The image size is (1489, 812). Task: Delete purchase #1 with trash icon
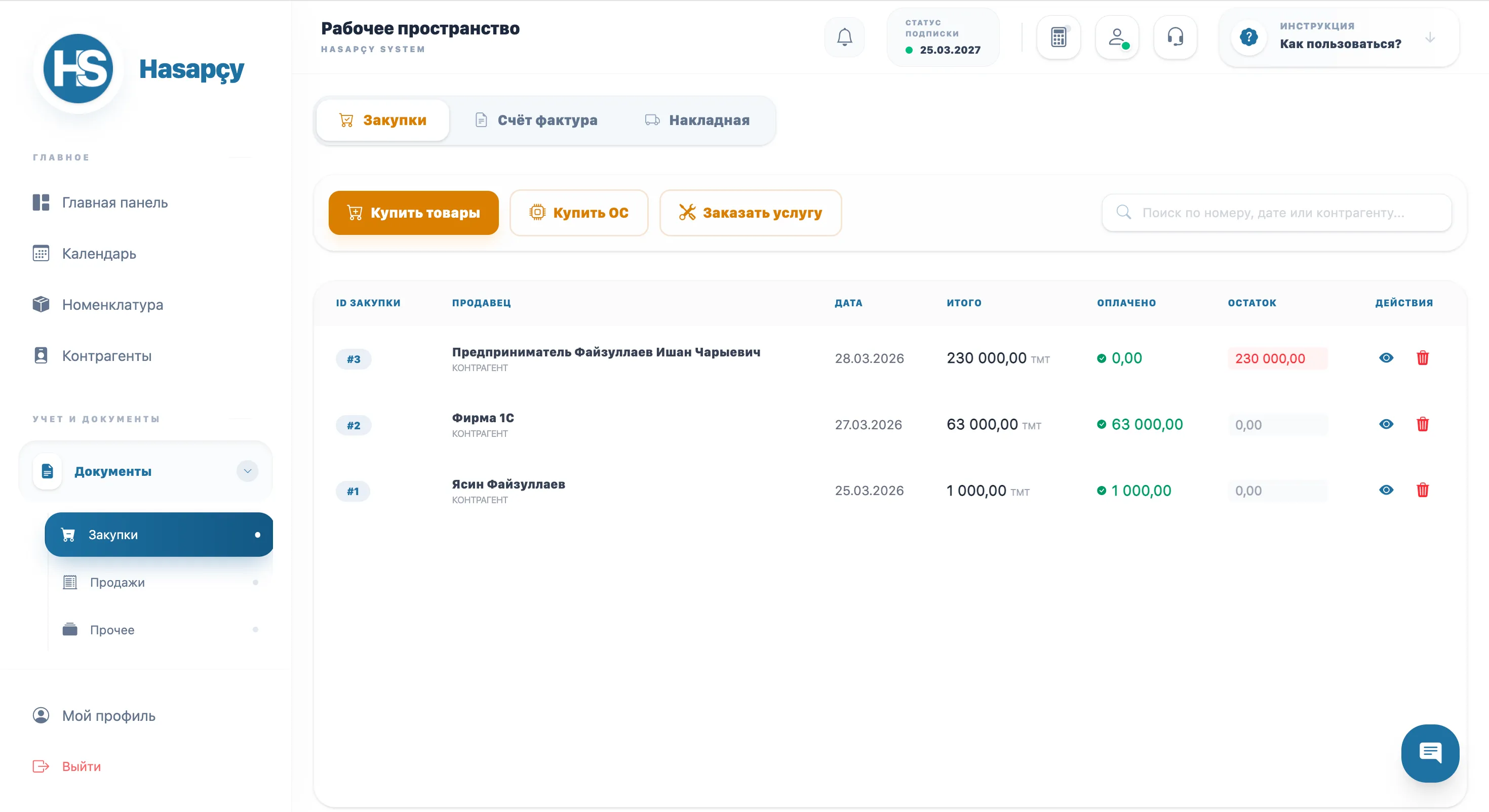(x=1423, y=490)
